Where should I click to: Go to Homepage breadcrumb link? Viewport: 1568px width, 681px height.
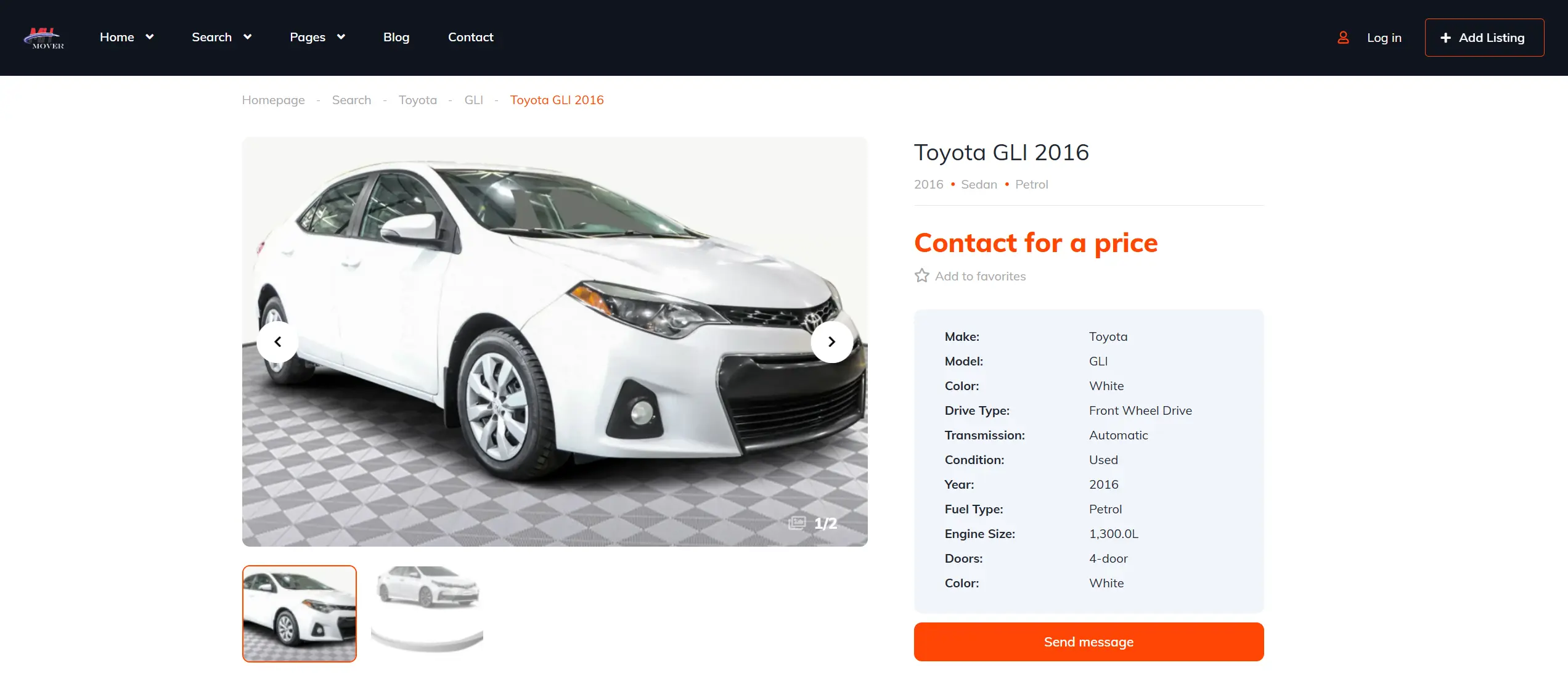pyautogui.click(x=273, y=100)
